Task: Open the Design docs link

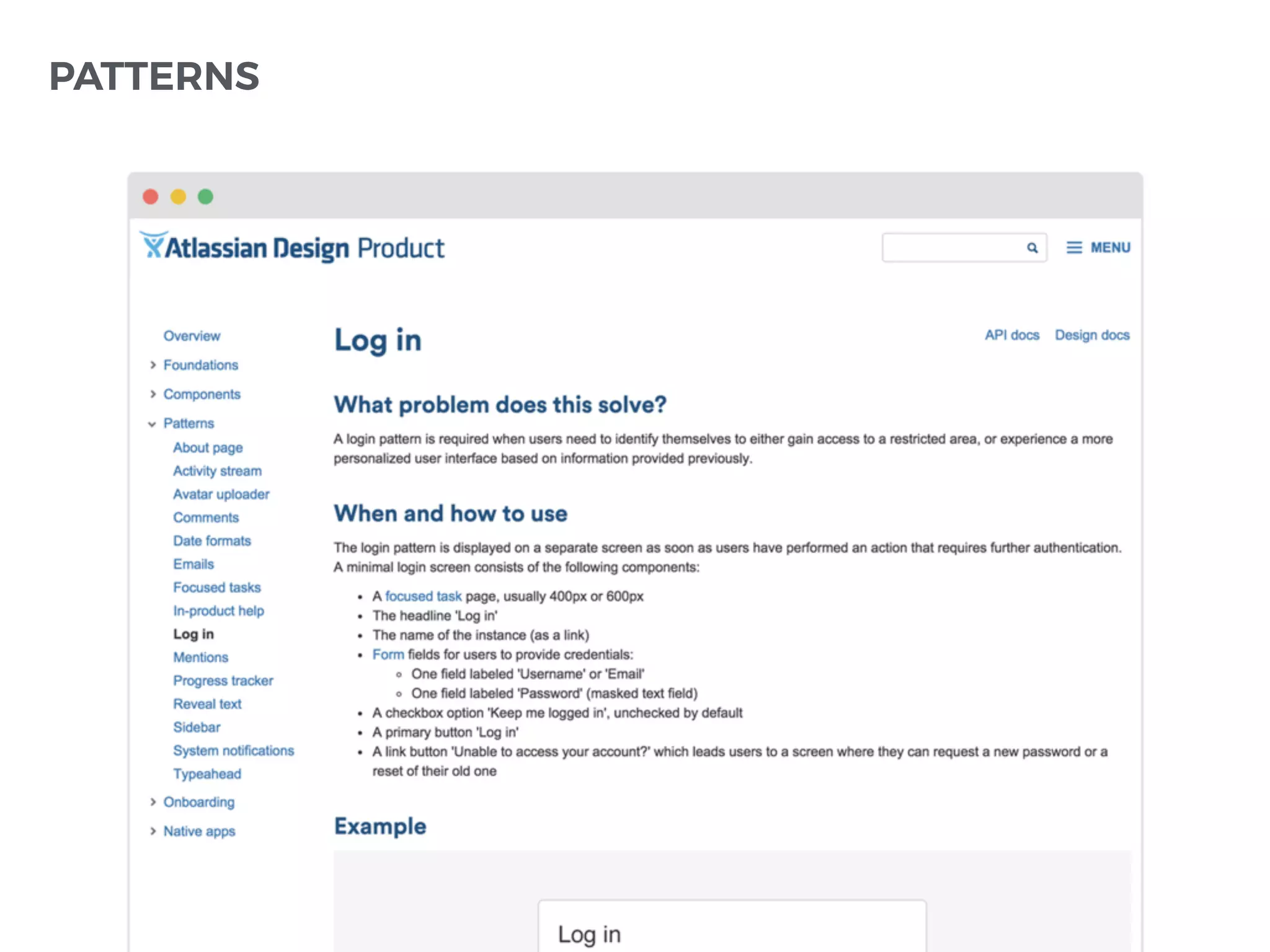Action: click(1092, 335)
